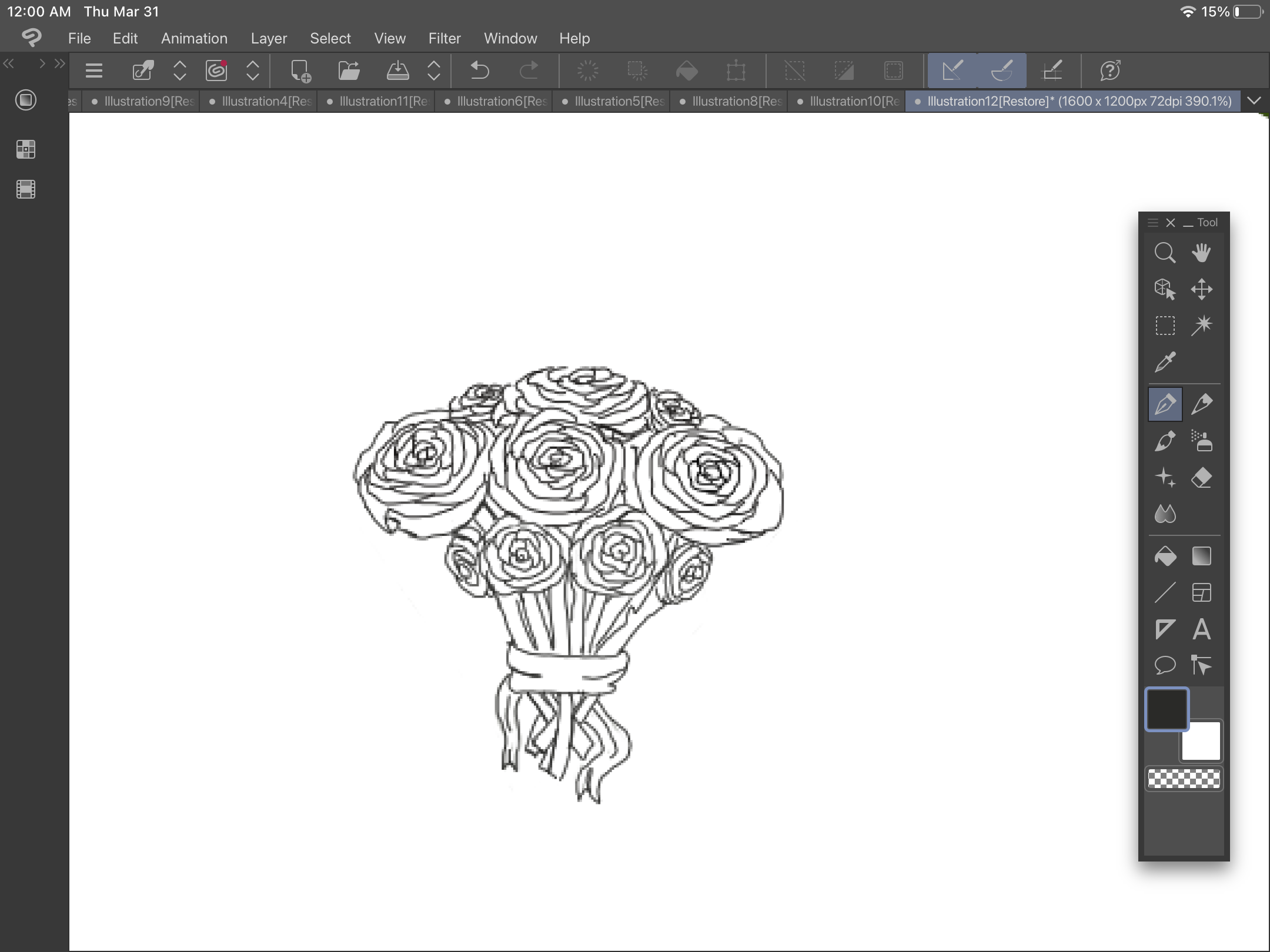Image resolution: width=1270 pixels, height=952 pixels.
Task: Select the Text tool
Action: pyautogui.click(x=1201, y=629)
